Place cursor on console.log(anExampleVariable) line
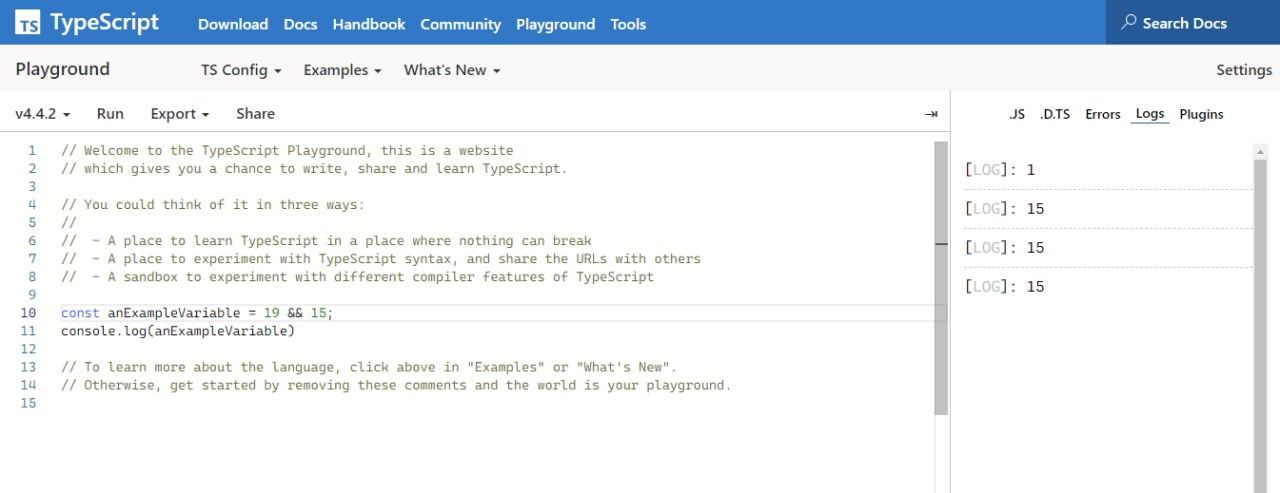Screen dimensions: 1280x493 (x=178, y=331)
